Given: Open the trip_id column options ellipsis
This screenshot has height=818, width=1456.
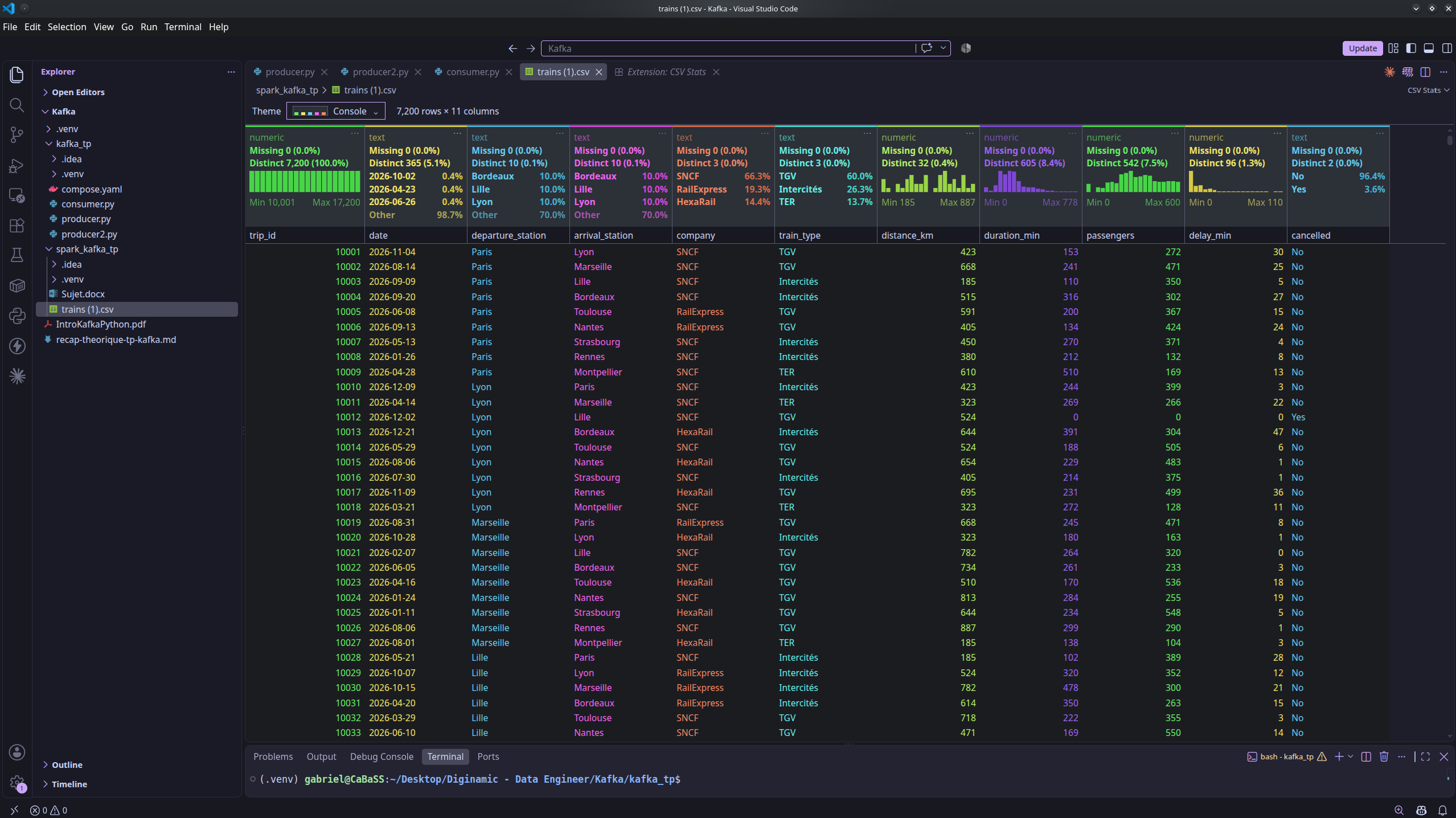Looking at the screenshot, I should (x=355, y=133).
